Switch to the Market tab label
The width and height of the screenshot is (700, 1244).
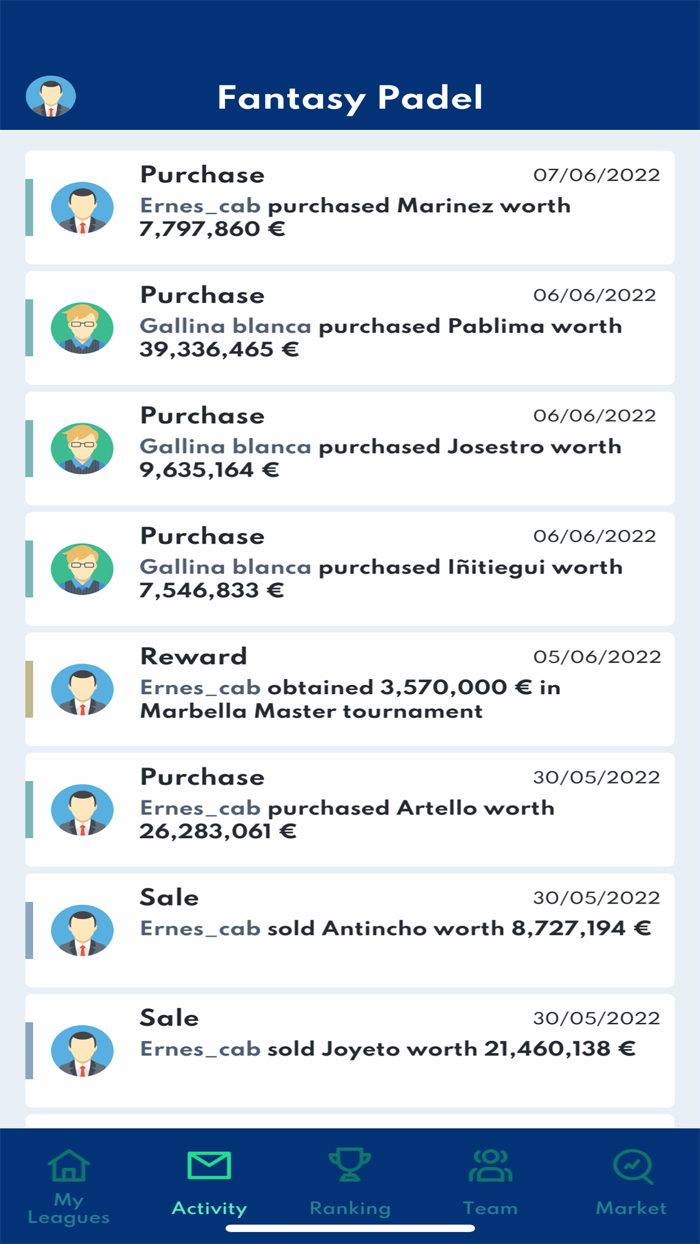(x=631, y=1208)
